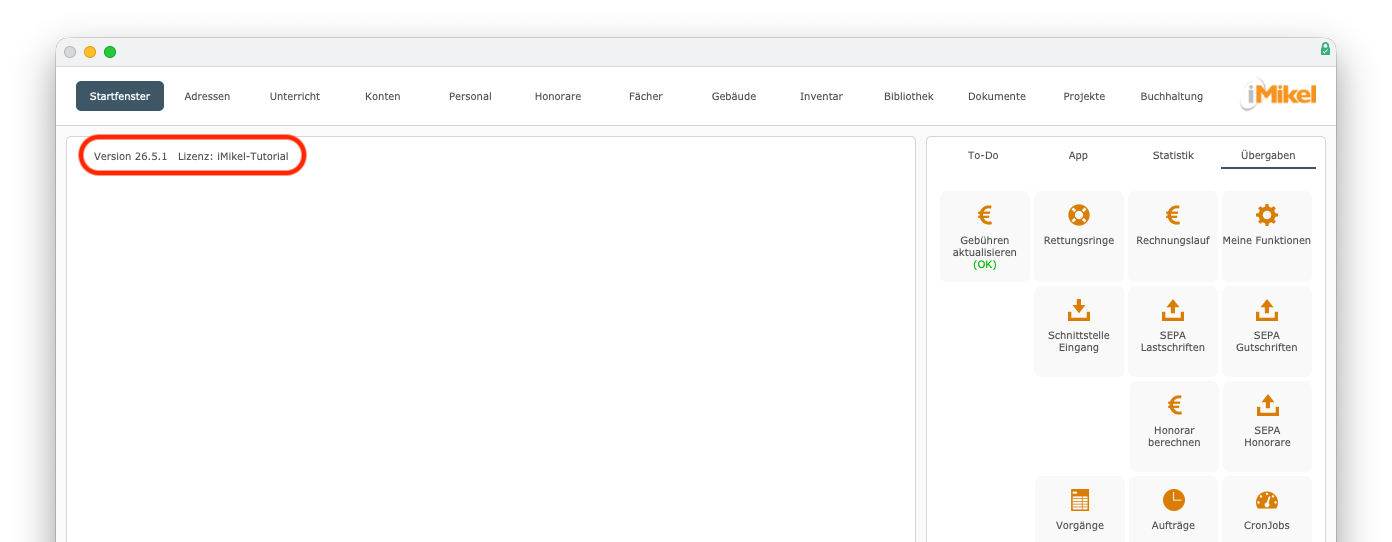Viewport: 1392px width, 542px height.
Task: Click the Honorar berechnen euro icon
Action: (1175, 404)
